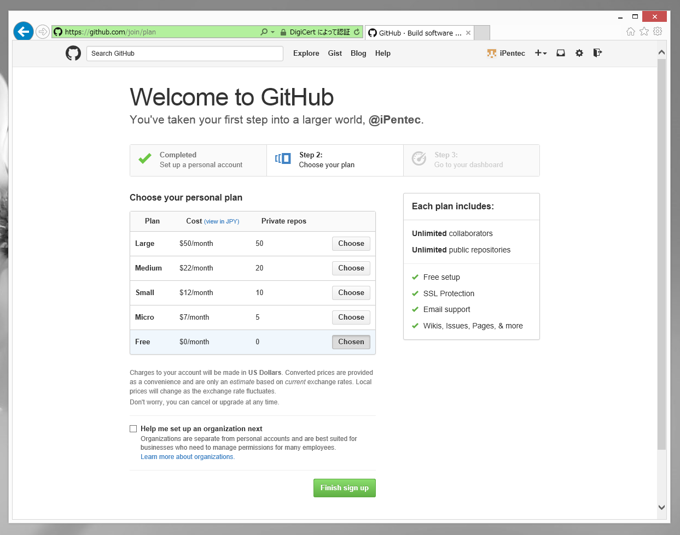Open the browser home icon
Viewport: 680px width, 535px height.
[631, 31]
